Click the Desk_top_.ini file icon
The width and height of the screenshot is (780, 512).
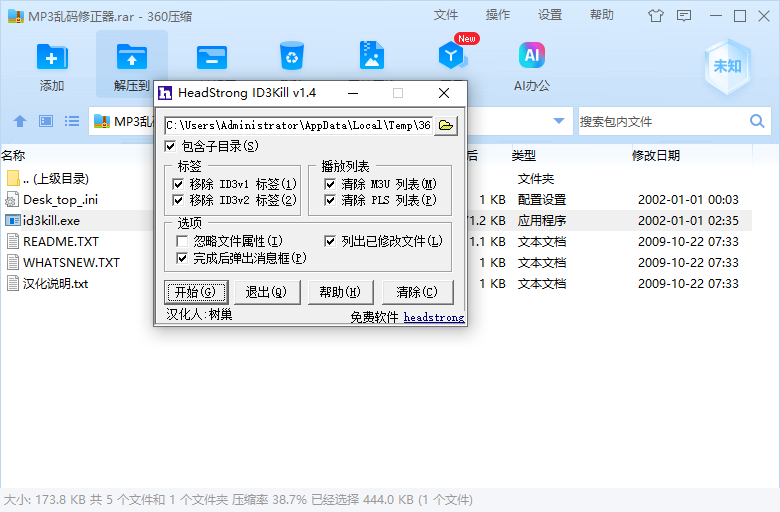pos(12,200)
